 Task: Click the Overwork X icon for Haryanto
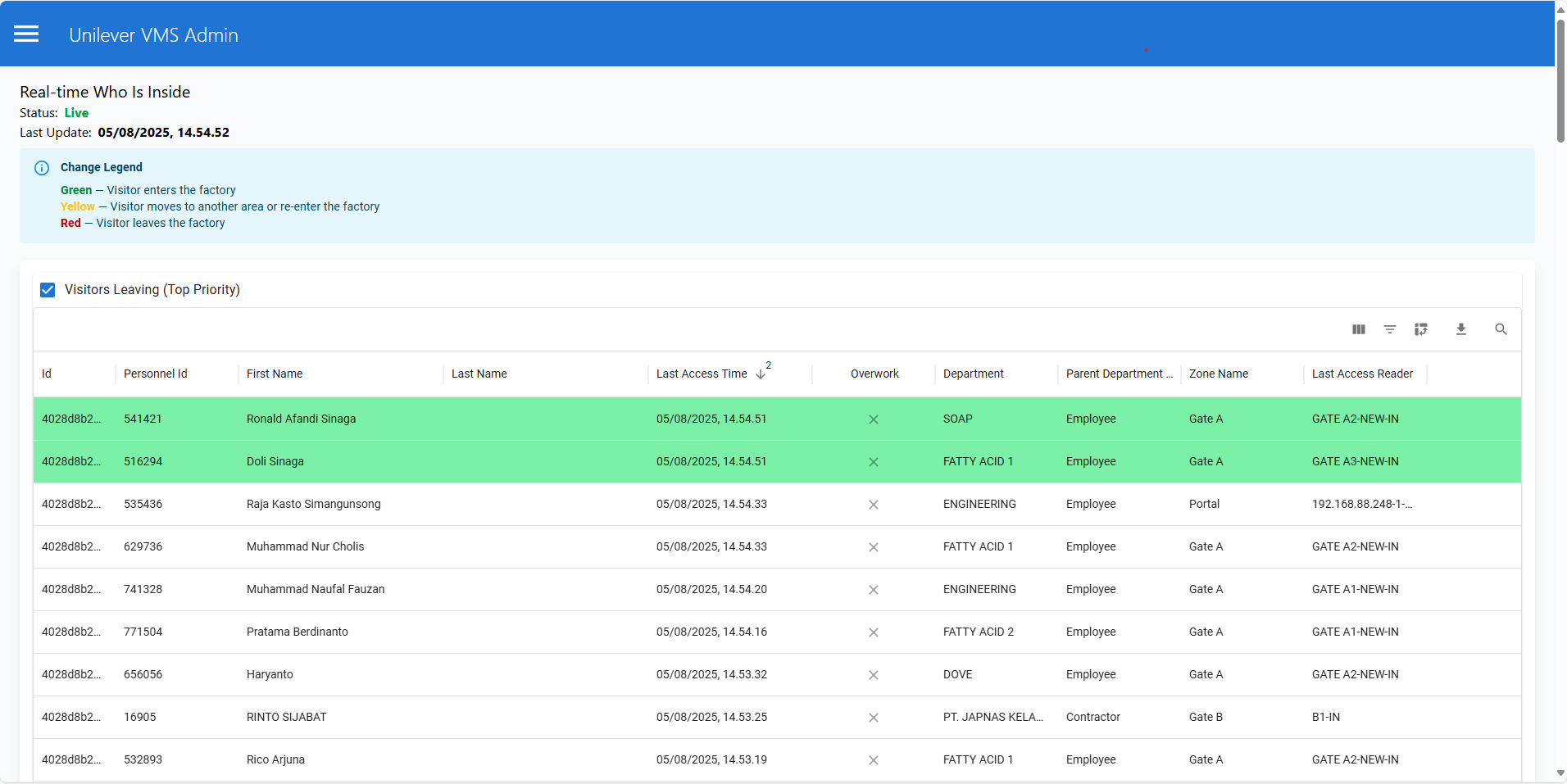tap(874, 675)
